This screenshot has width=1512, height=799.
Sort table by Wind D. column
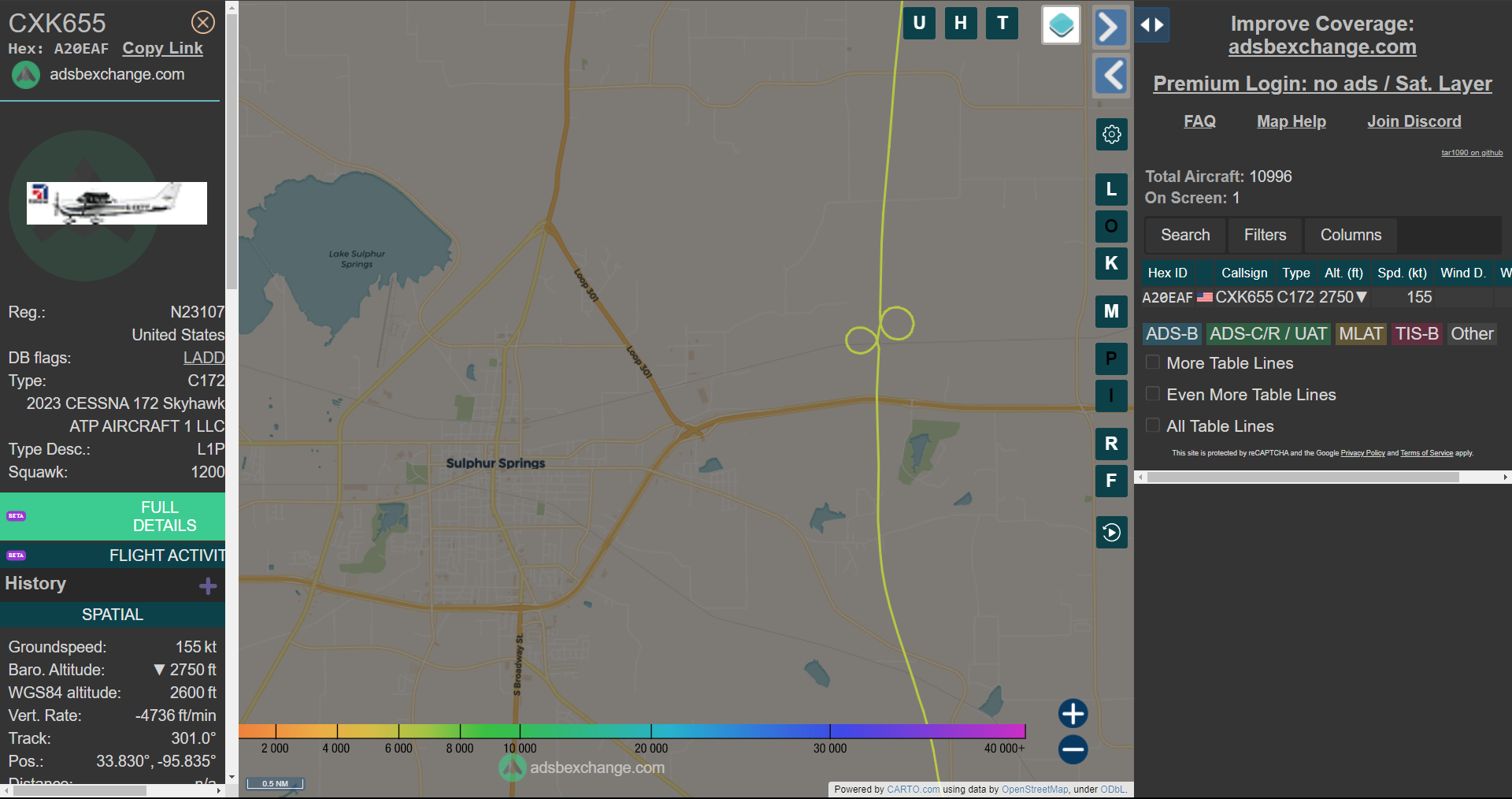point(1463,273)
